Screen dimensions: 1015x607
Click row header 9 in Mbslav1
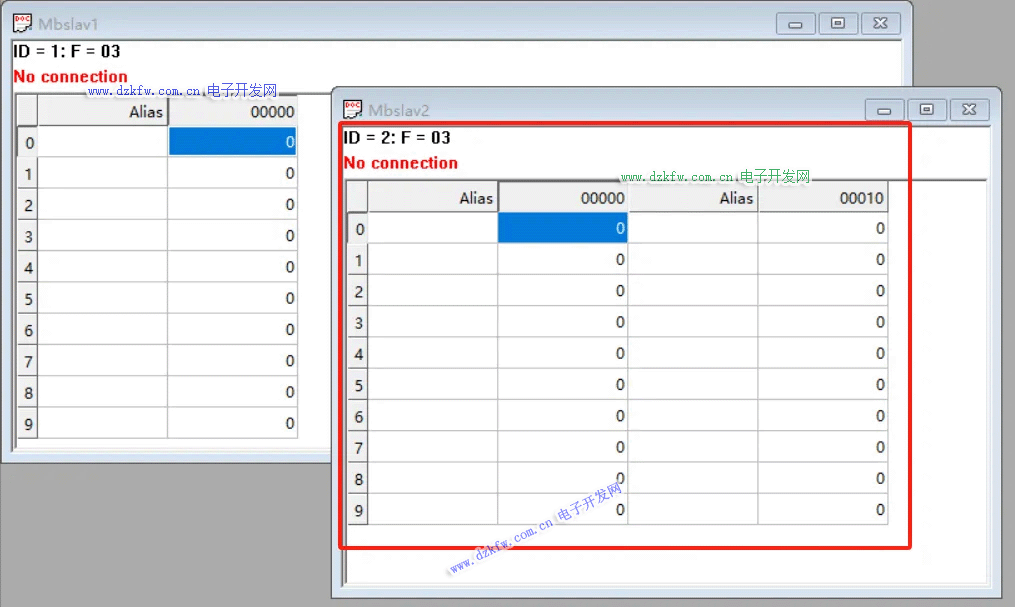point(28,424)
